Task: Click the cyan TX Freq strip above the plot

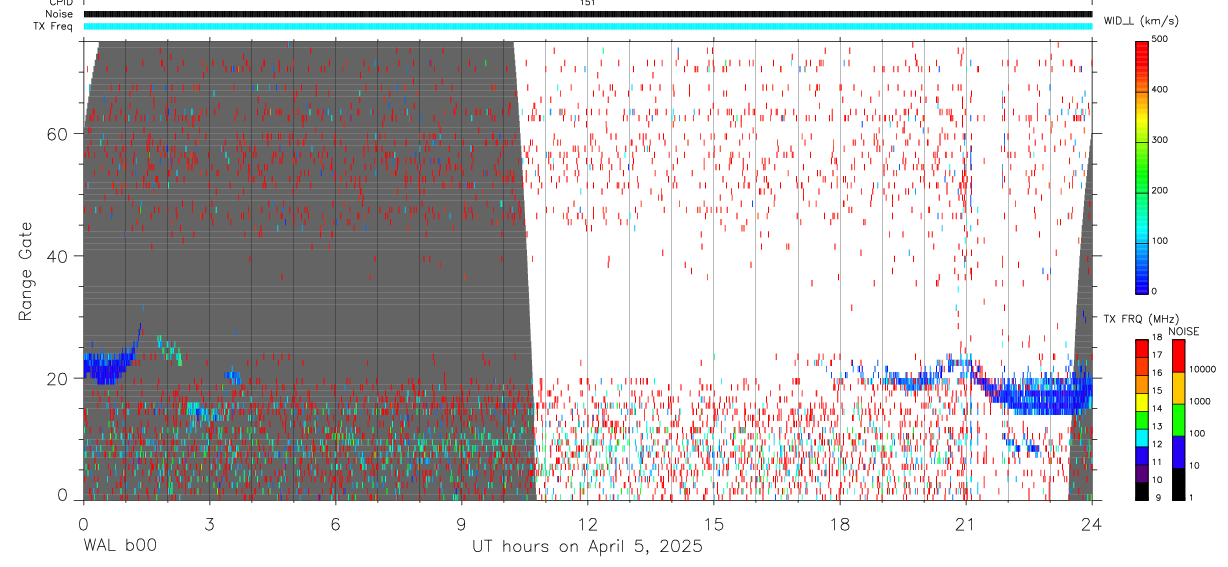Action: [588, 26]
